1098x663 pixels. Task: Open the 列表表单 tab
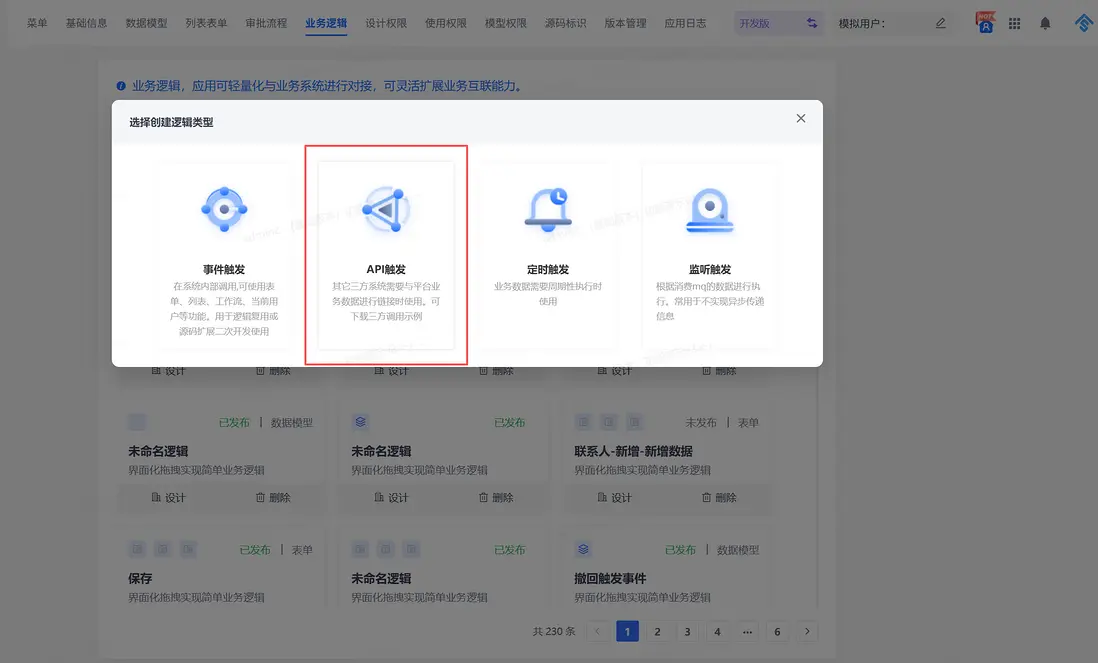[206, 23]
